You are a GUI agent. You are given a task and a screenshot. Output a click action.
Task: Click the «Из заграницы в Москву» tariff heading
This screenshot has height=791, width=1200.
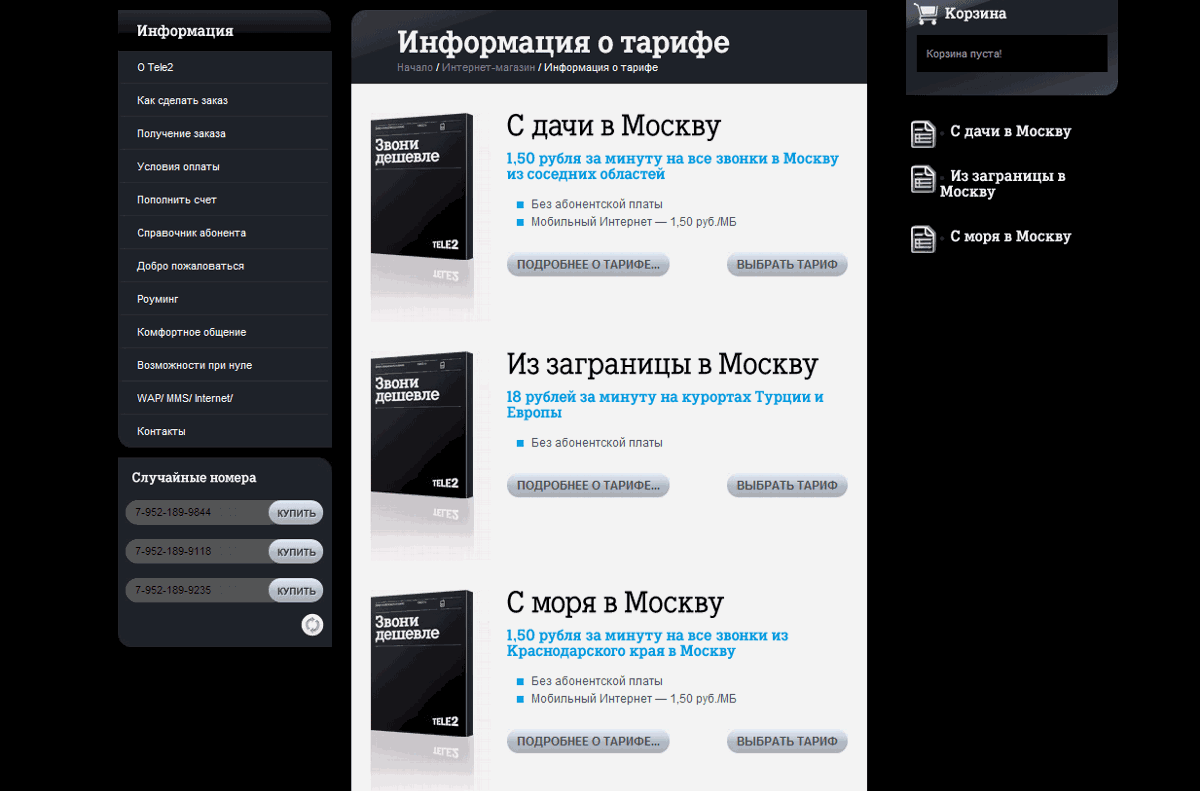coord(662,364)
